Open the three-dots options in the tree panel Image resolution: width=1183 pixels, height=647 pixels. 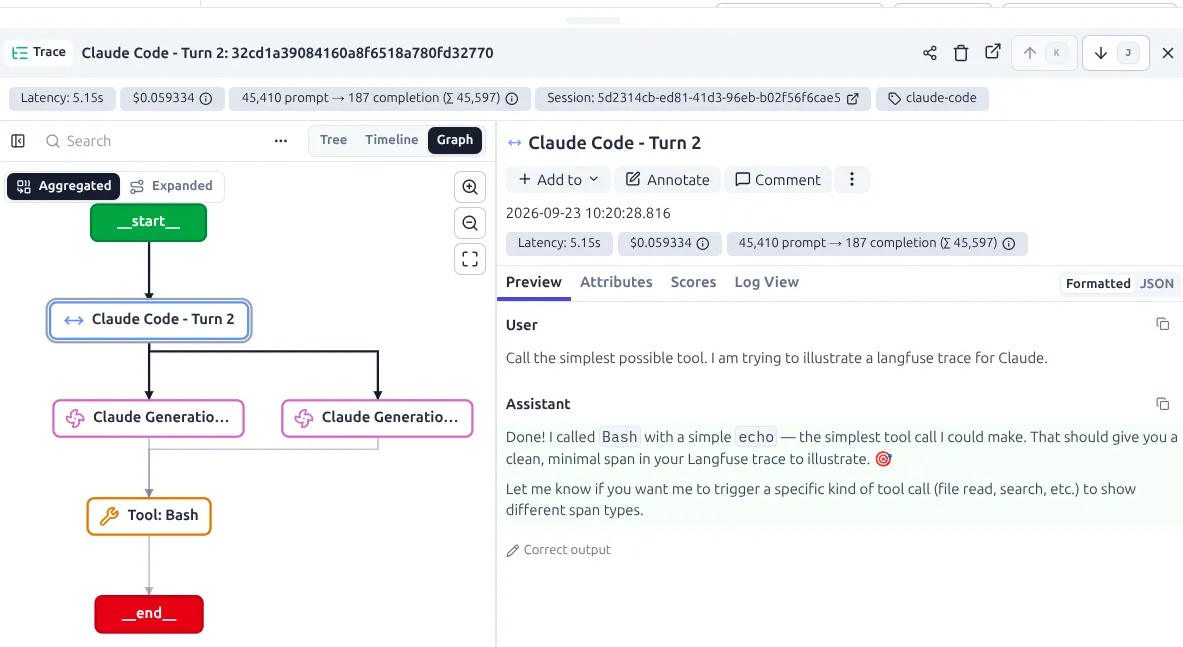(x=281, y=141)
